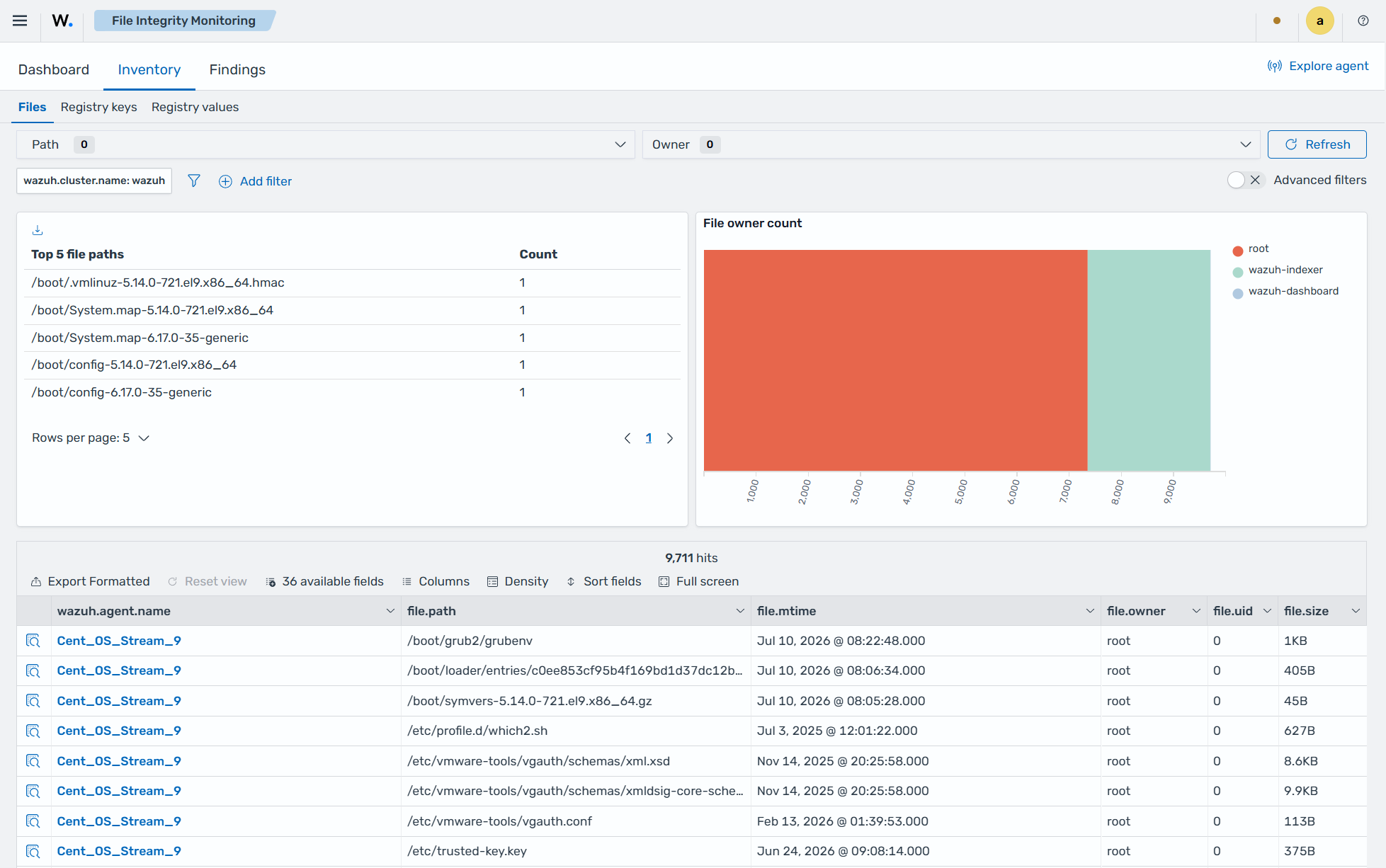Inspect the /boot/grub2/grubenv row details
This screenshot has height=868, width=1386.
pos(33,641)
